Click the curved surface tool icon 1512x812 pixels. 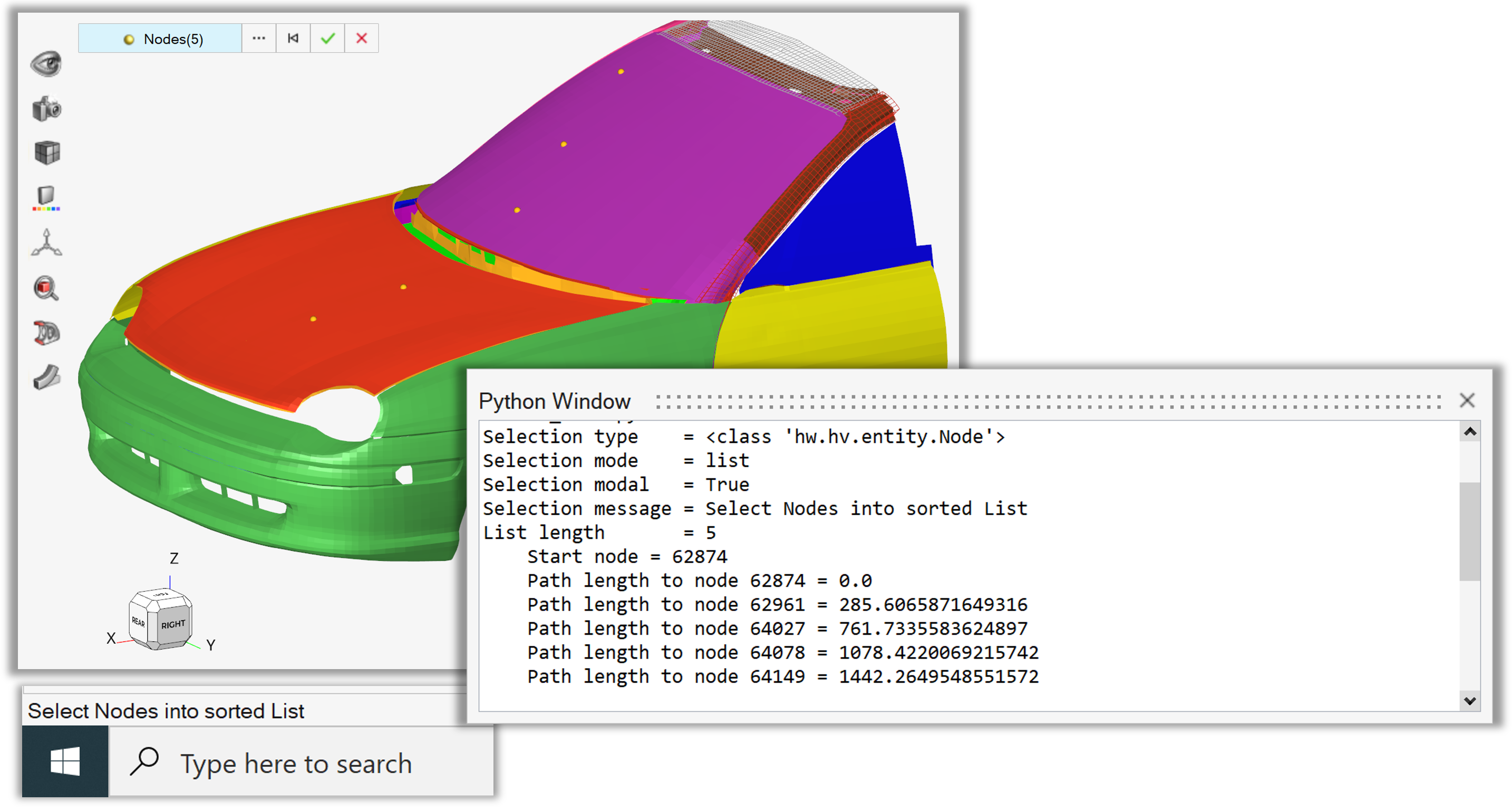[46, 377]
